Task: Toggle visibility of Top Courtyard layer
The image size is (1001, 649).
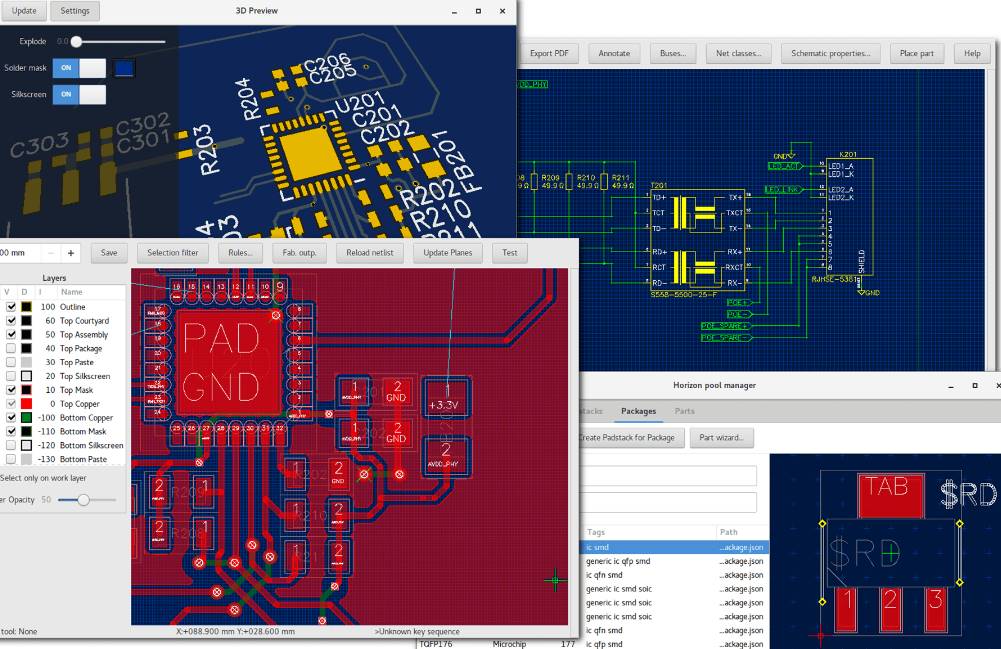Action: coord(11,320)
